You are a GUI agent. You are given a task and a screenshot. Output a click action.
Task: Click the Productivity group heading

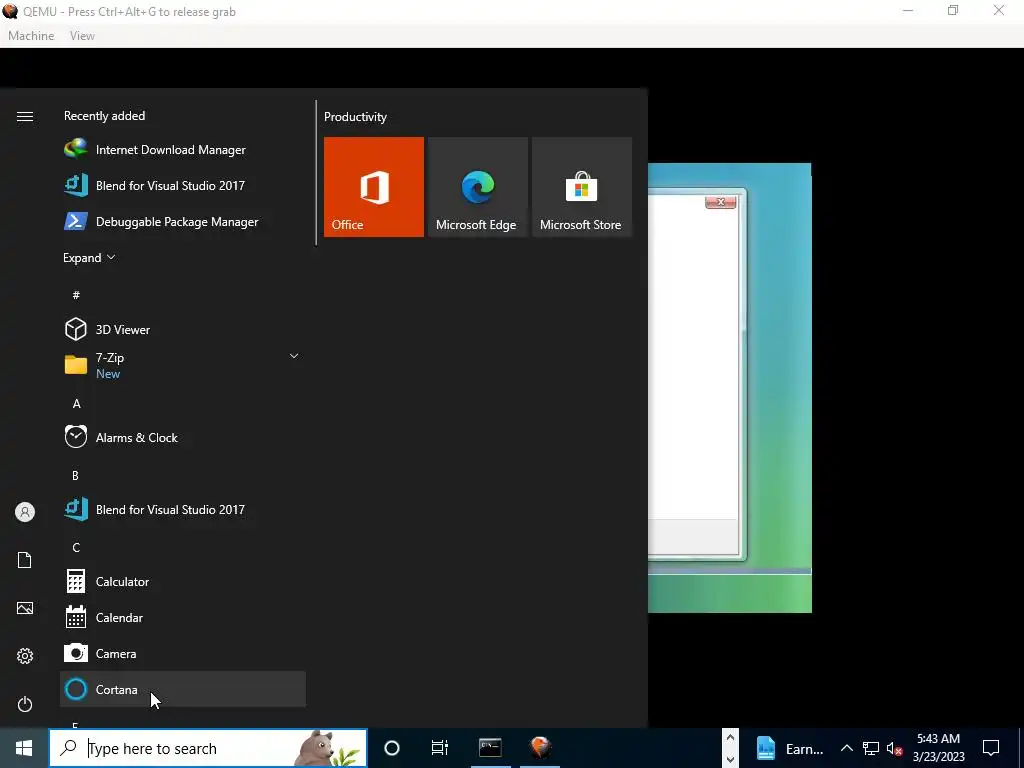[x=355, y=117]
